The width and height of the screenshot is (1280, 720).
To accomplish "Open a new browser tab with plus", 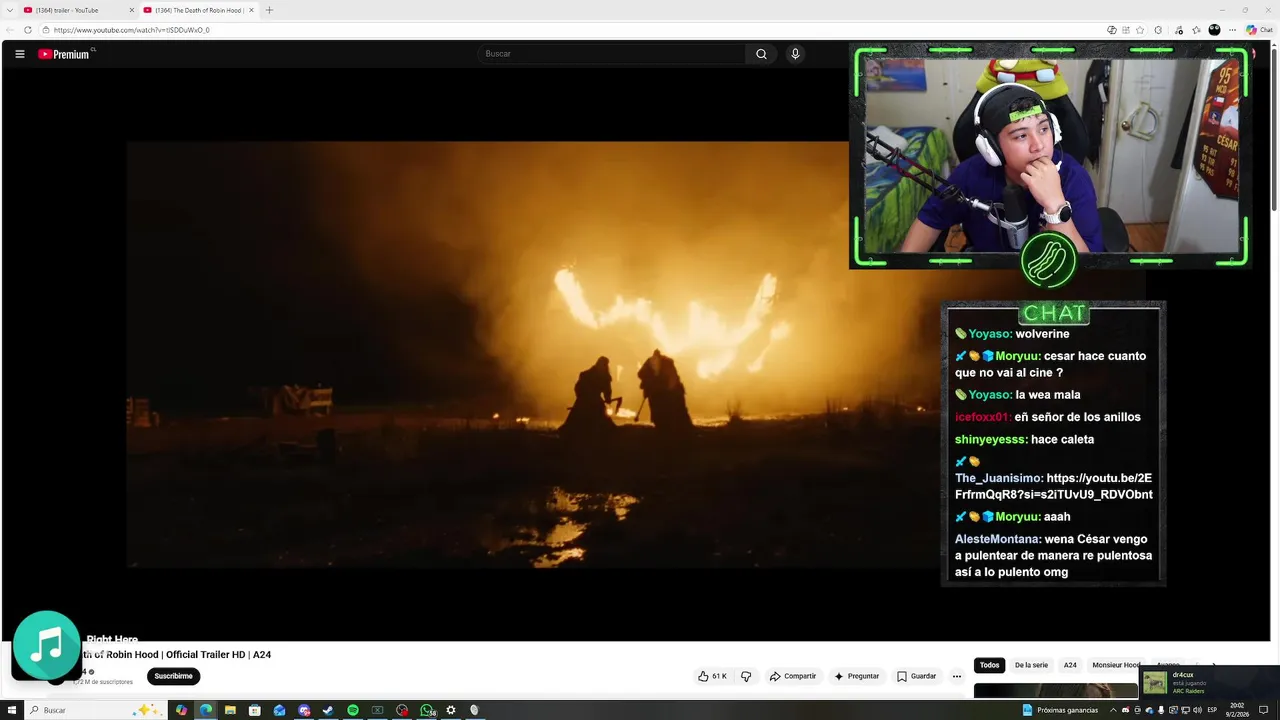I will click(x=269, y=10).
